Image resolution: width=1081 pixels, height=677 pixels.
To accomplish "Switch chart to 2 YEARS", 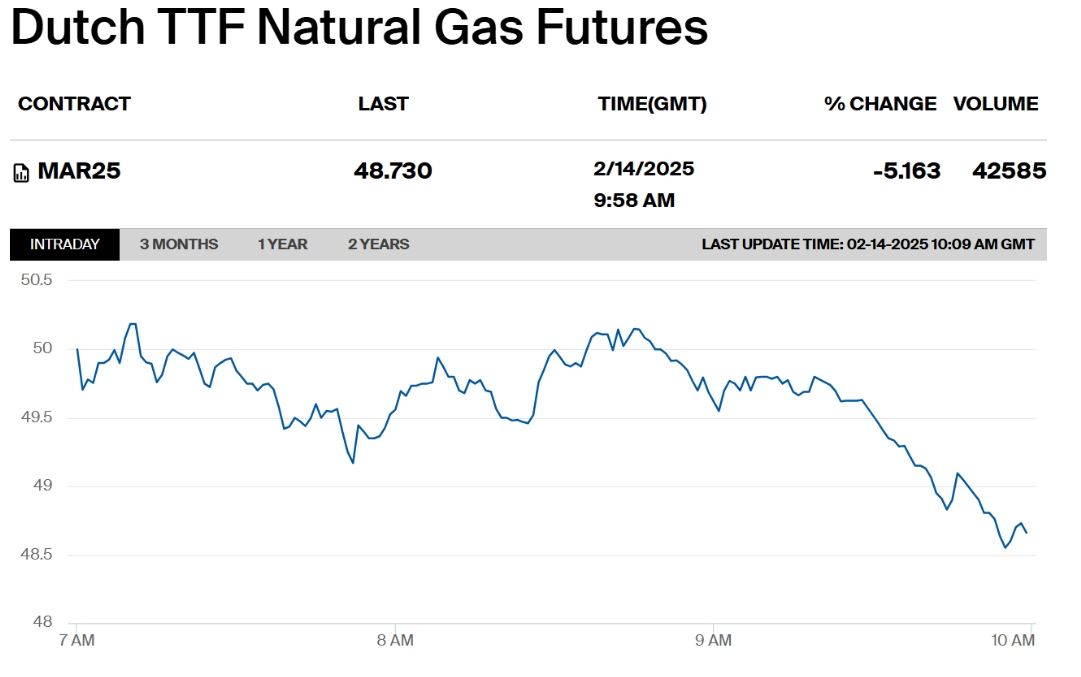I will point(378,244).
